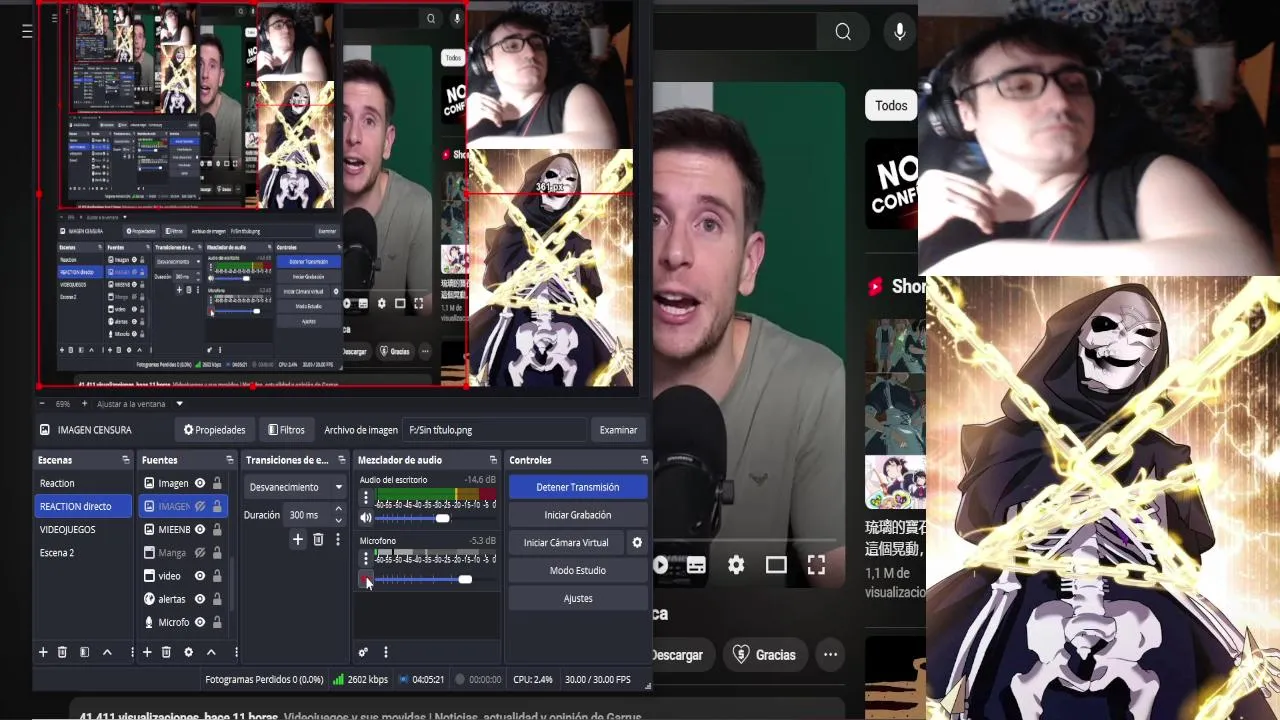
Task: Open scene filters icon in Escenas toolbar
Action: (84, 652)
